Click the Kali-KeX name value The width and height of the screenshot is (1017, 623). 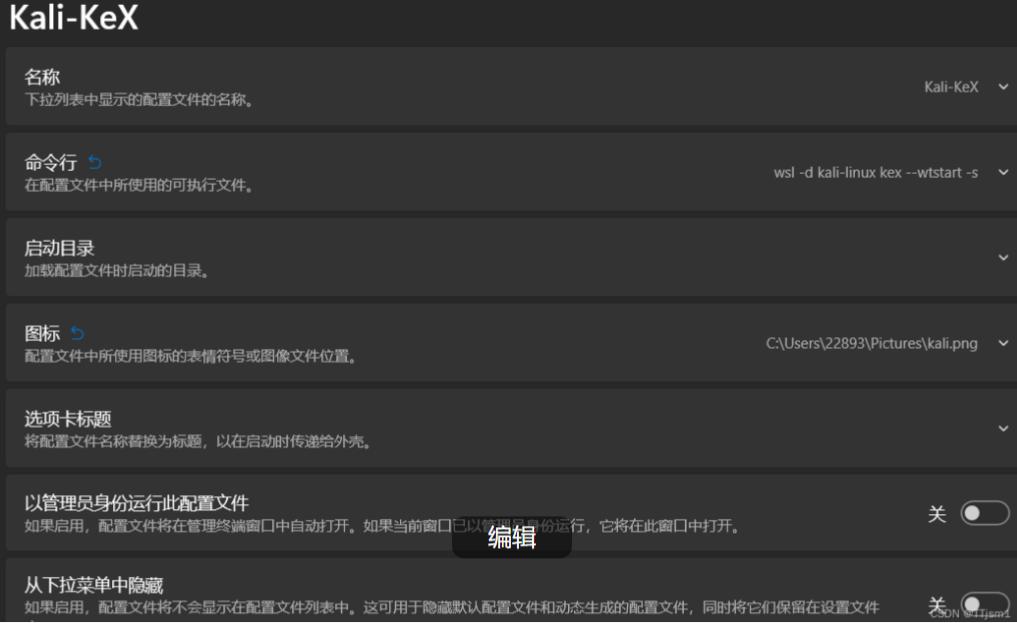[951, 87]
